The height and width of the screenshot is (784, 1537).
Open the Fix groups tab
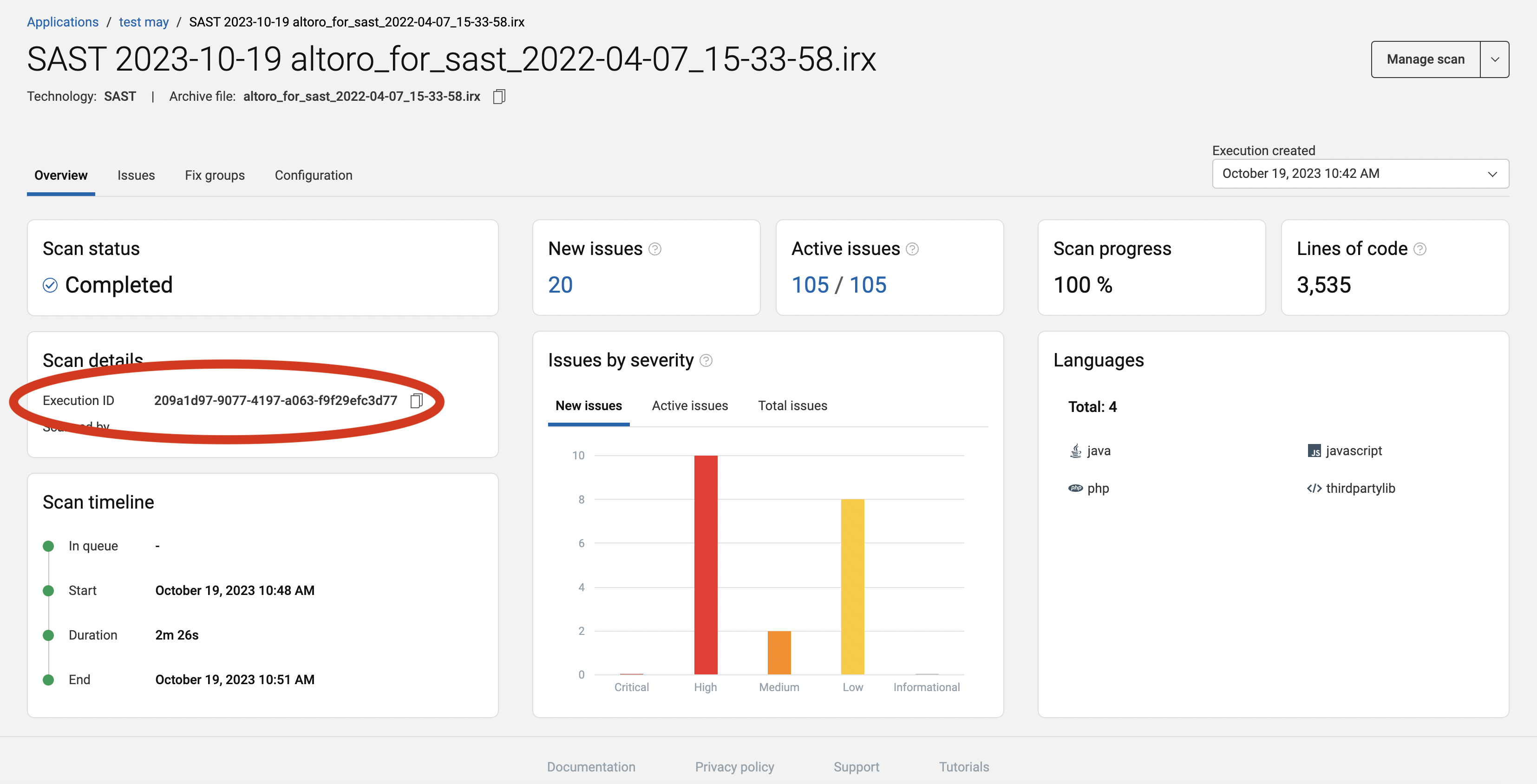tap(215, 176)
